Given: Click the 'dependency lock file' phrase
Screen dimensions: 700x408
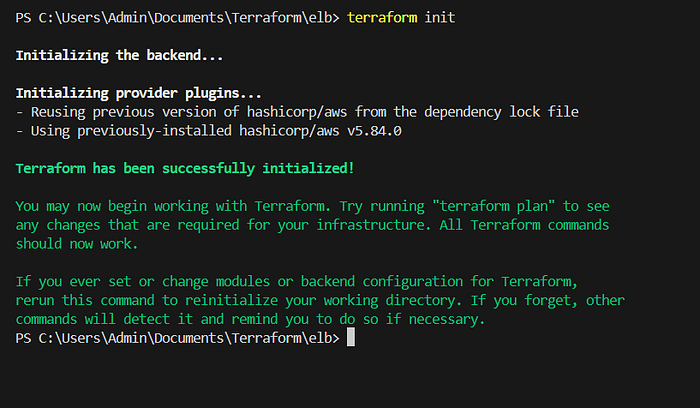Looking at the screenshot, I should click(x=501, y=112).
